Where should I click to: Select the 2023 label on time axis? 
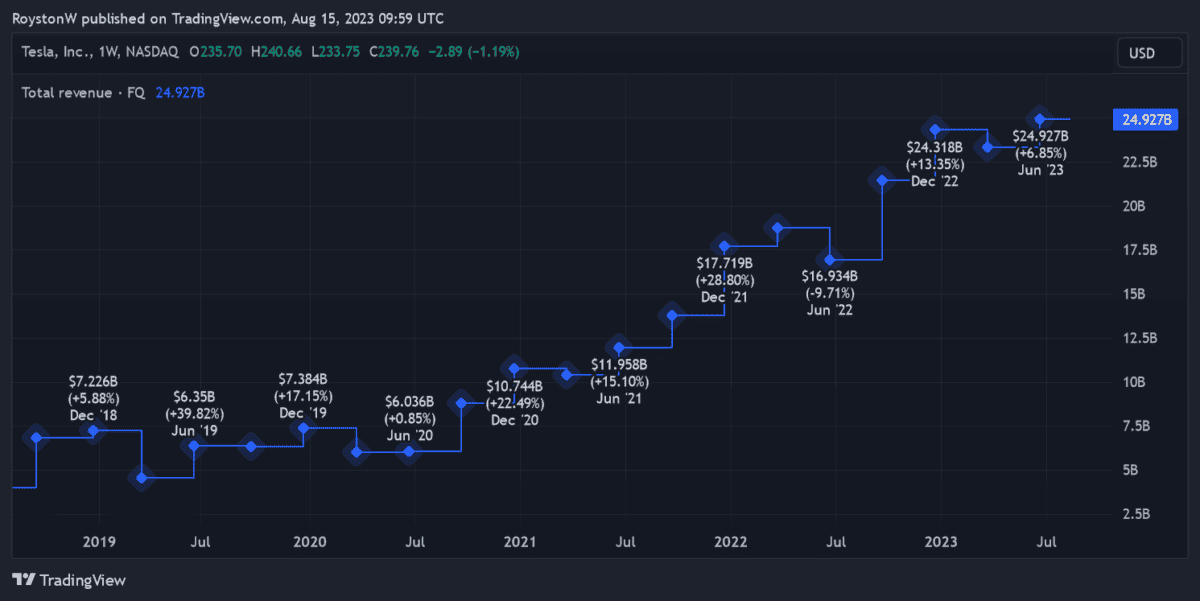pyautogui.click(x=941, y=542)
